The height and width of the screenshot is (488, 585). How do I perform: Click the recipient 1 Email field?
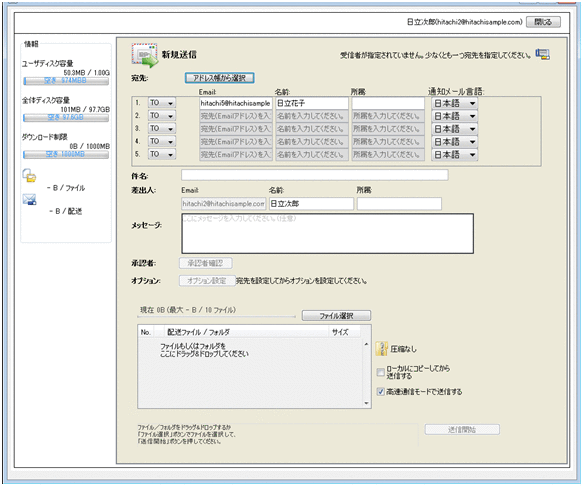(x=236, y=103)
